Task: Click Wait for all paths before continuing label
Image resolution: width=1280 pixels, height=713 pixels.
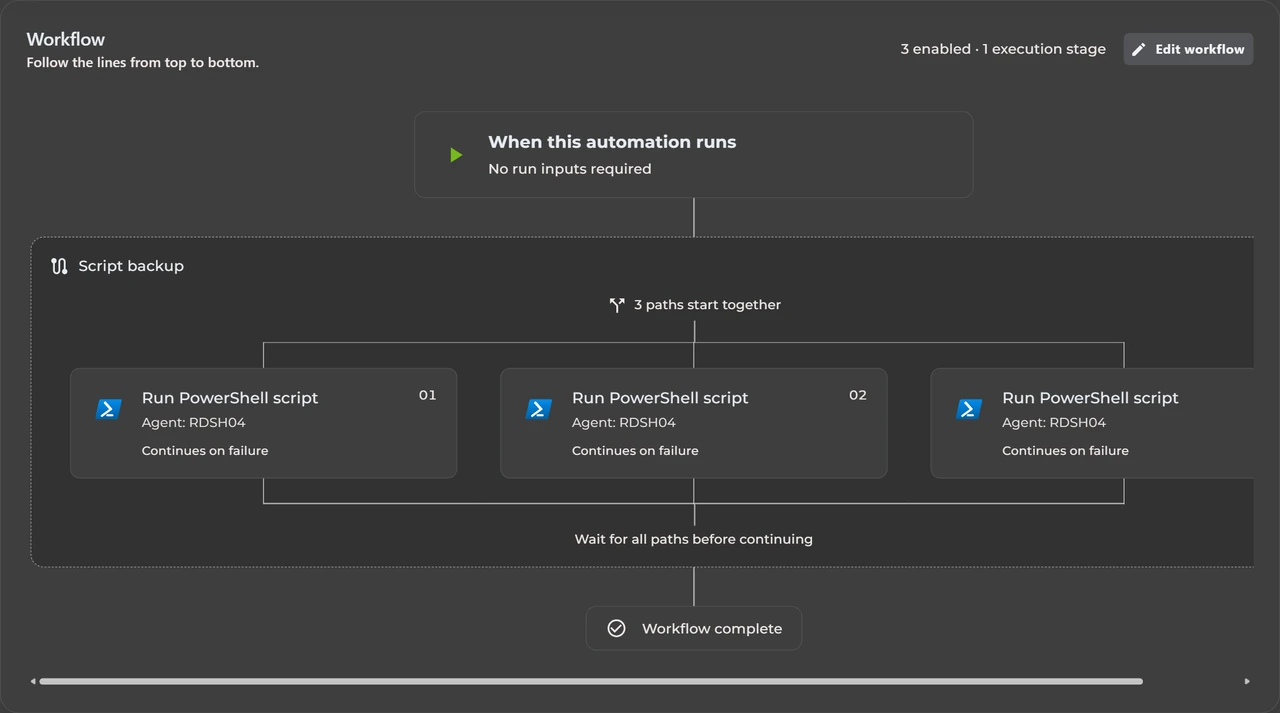Action: point(693,539)
